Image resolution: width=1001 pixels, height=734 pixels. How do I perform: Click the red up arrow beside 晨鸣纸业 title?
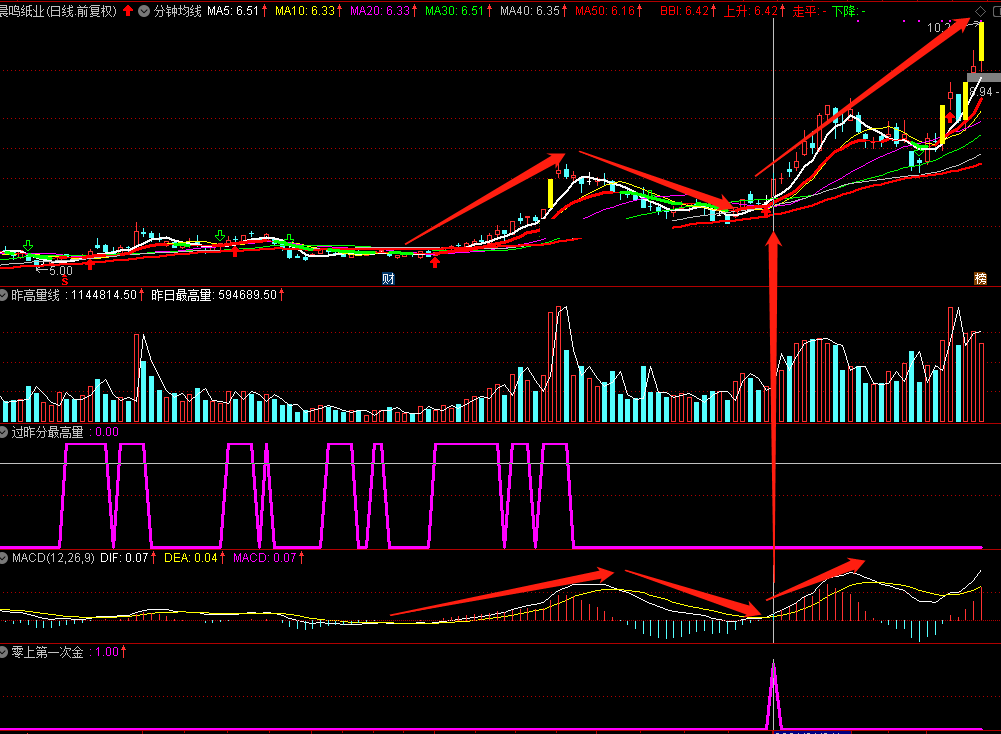point(128,10)
